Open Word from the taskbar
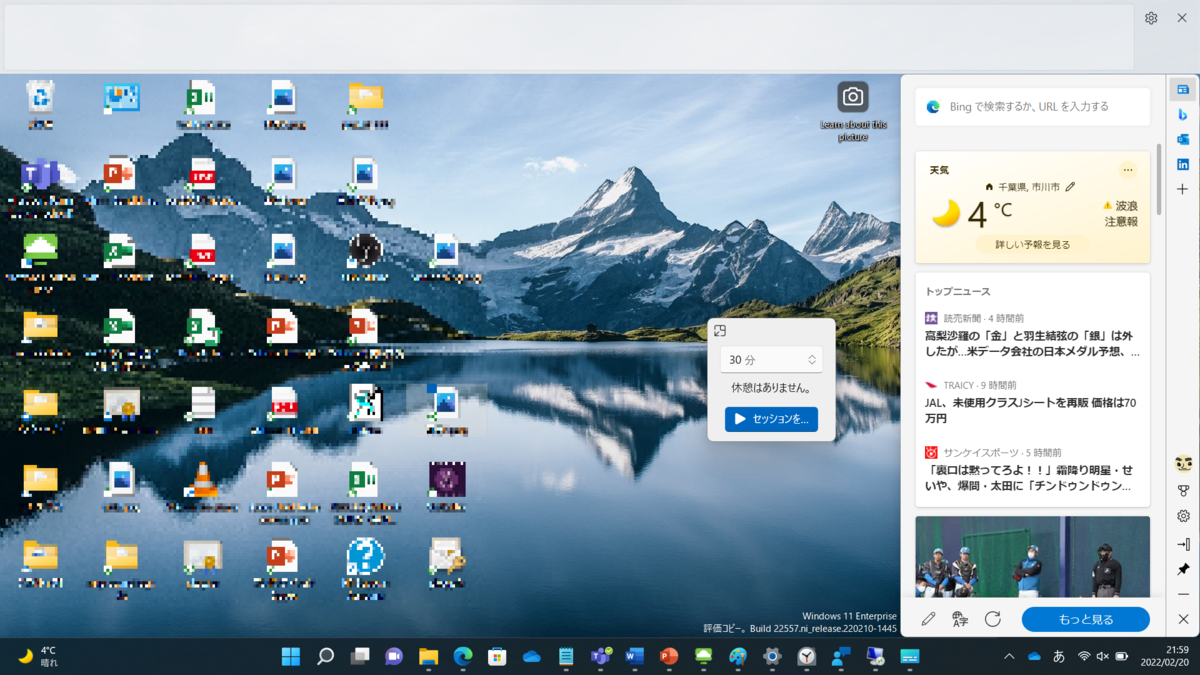Image resolution: width=1200 pixels, height=675 pixels. [635, 656]
